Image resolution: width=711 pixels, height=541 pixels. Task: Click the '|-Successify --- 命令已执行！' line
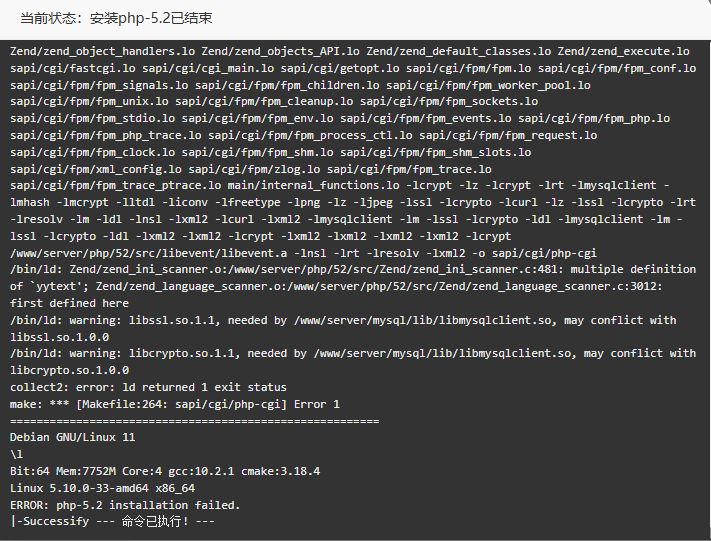tap(112, 522)
